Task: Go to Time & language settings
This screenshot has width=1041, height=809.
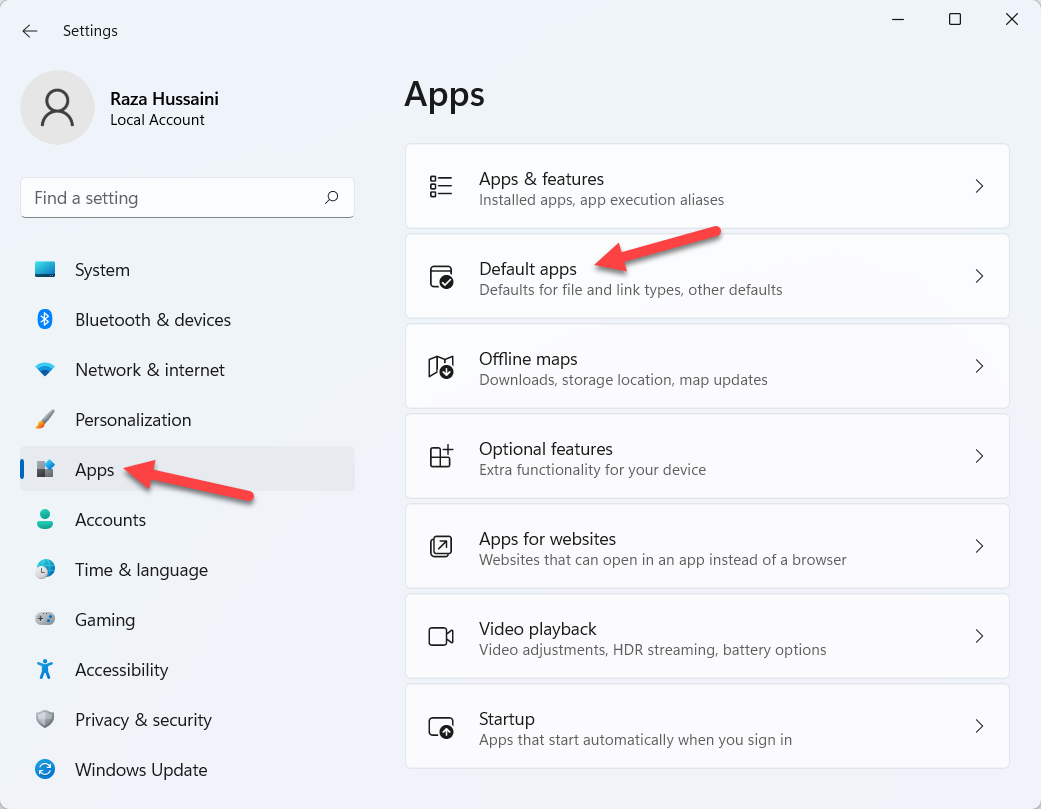Action: (141, 570)
